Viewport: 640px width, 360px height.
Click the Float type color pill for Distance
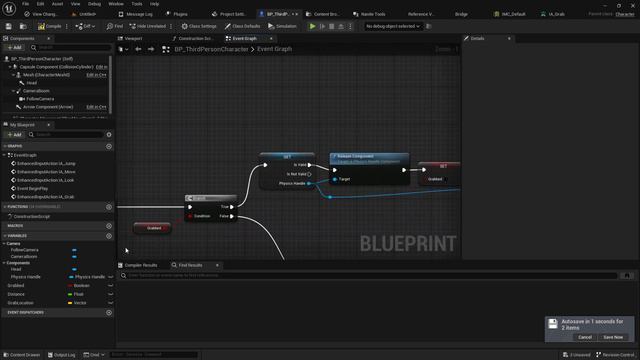click(70, 294)
